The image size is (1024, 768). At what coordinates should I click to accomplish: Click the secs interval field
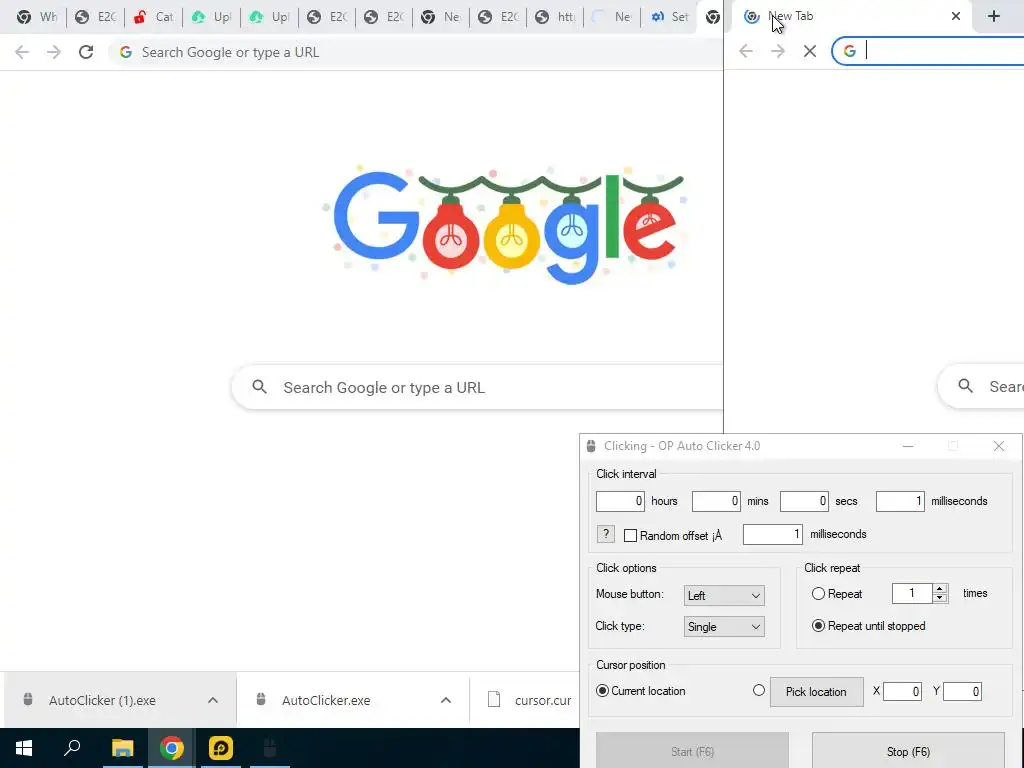pos(804,501)
